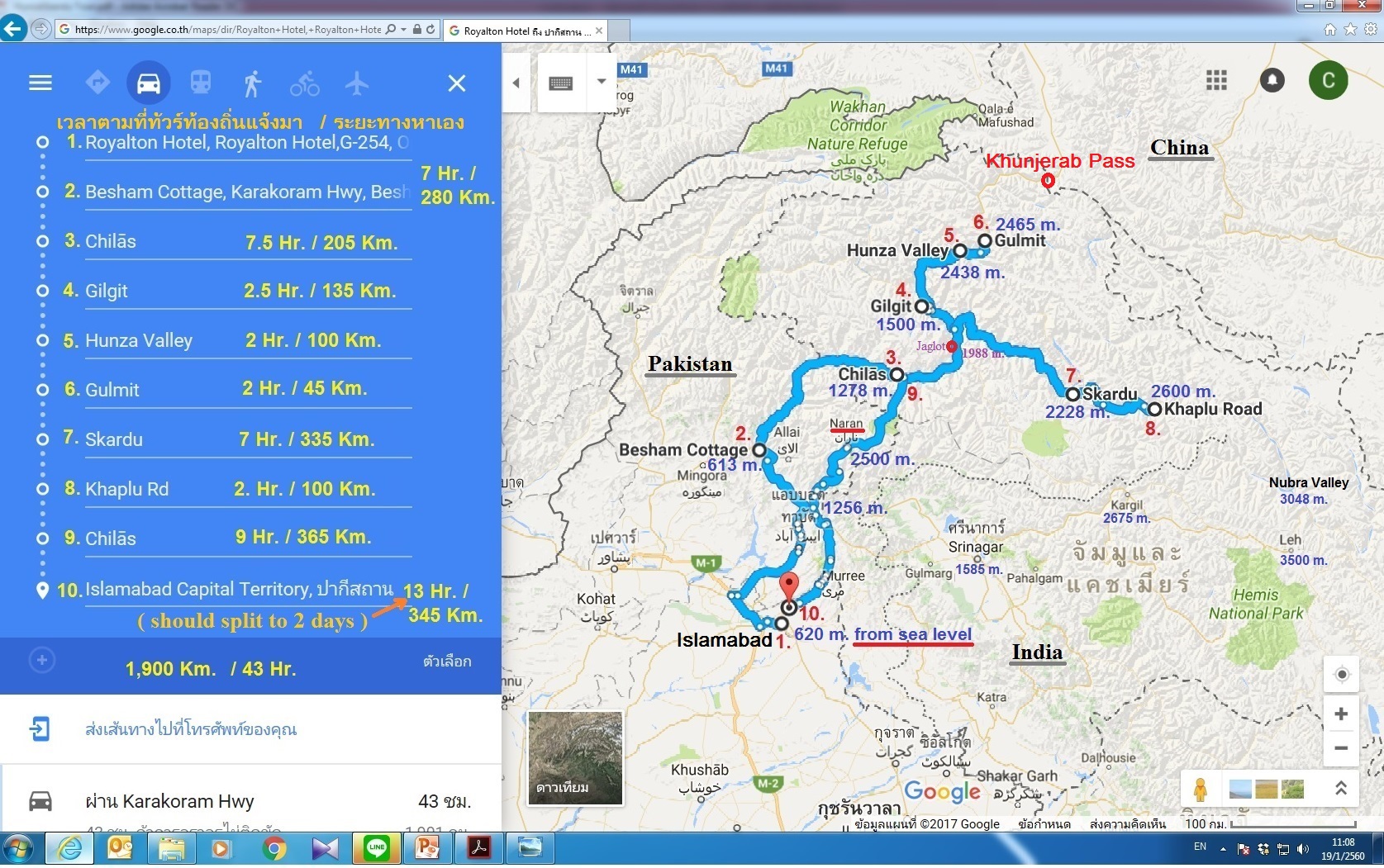Open the Google apps grid
1384x868 pixels.
(x=1216, y=80)
